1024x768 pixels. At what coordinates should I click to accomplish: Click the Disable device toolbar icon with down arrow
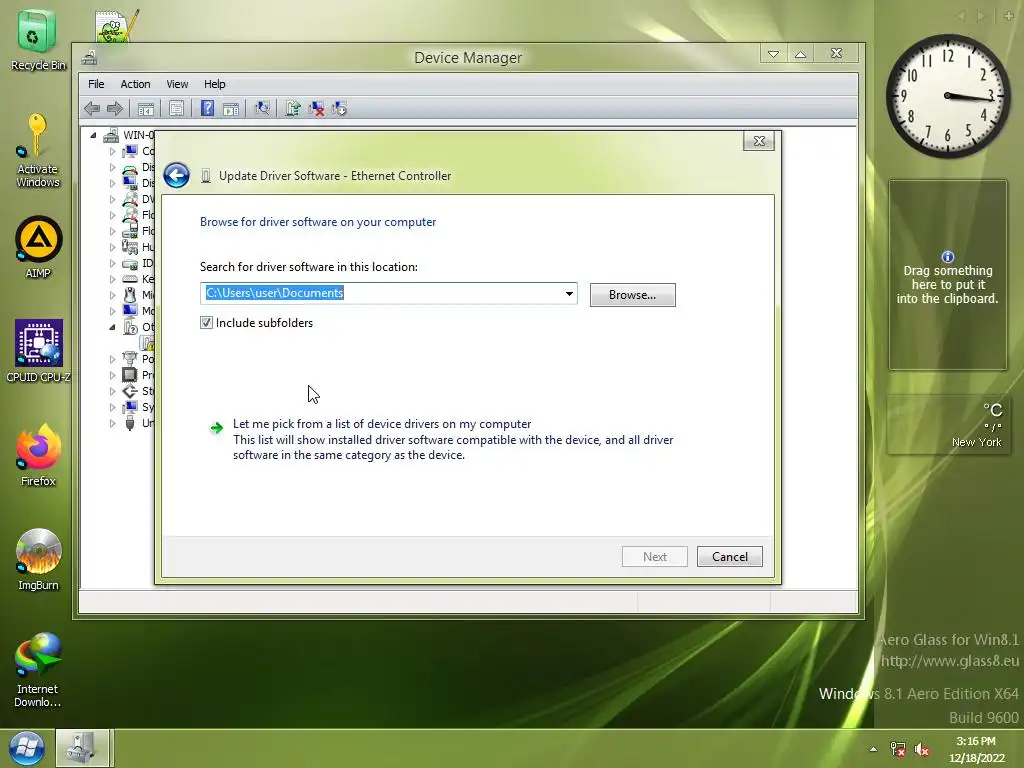339,108
